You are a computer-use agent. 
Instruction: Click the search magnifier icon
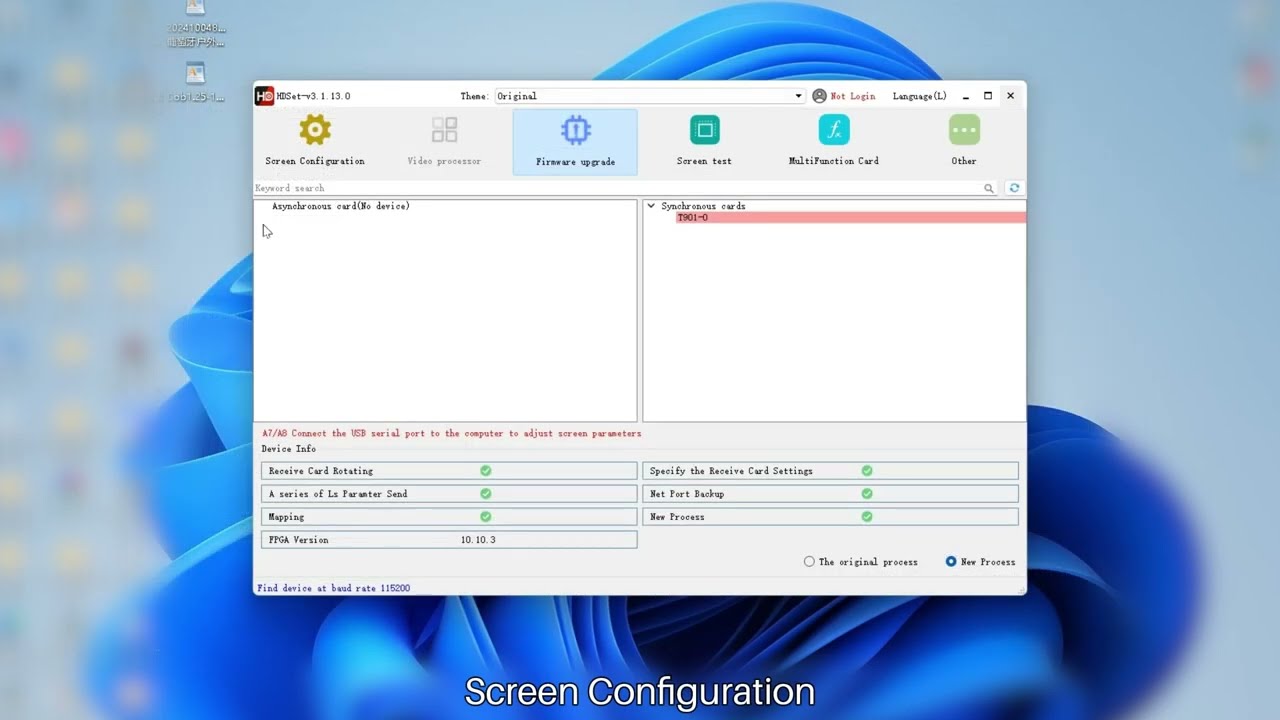[989, 188]
